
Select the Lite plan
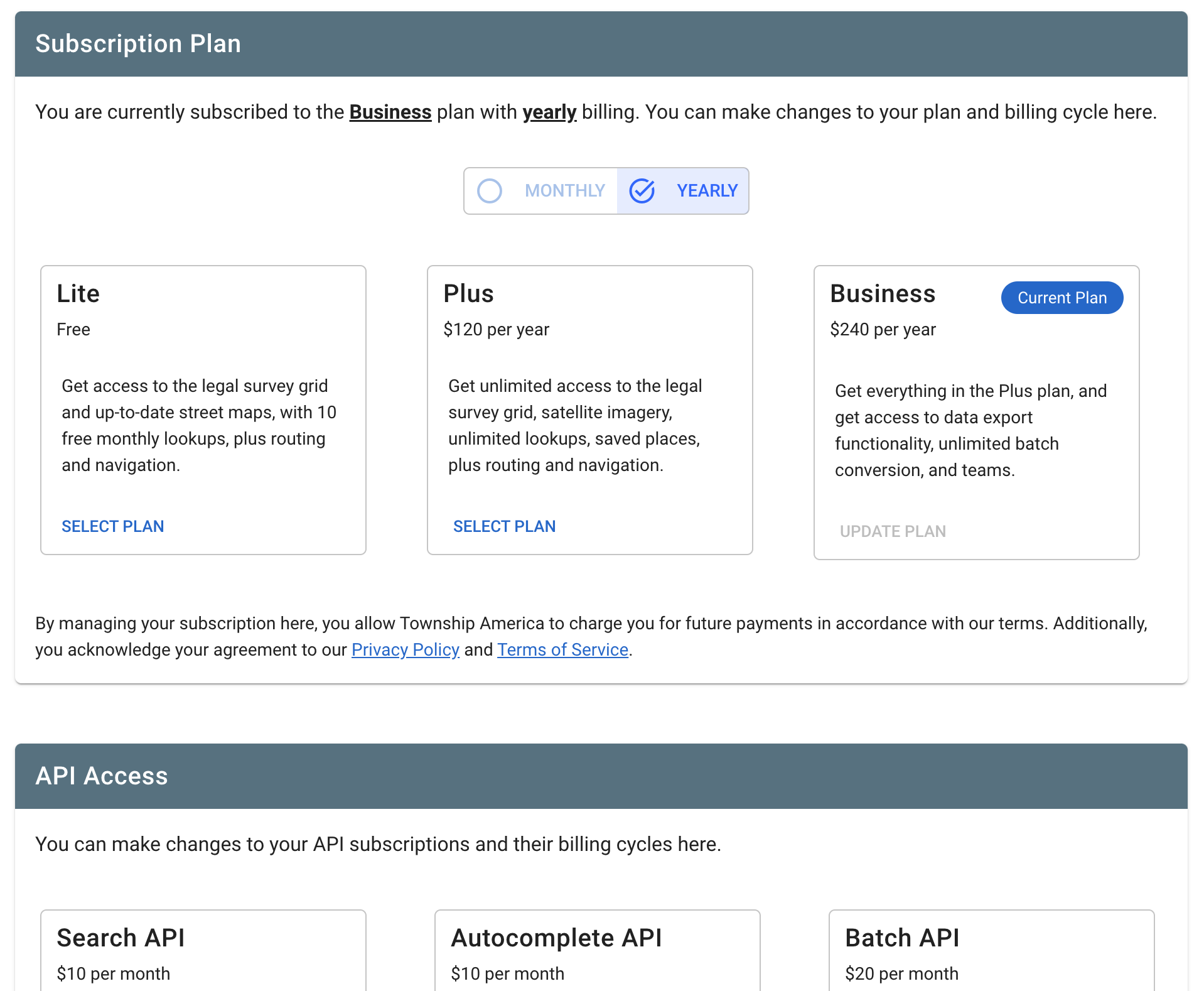point(113,526)
